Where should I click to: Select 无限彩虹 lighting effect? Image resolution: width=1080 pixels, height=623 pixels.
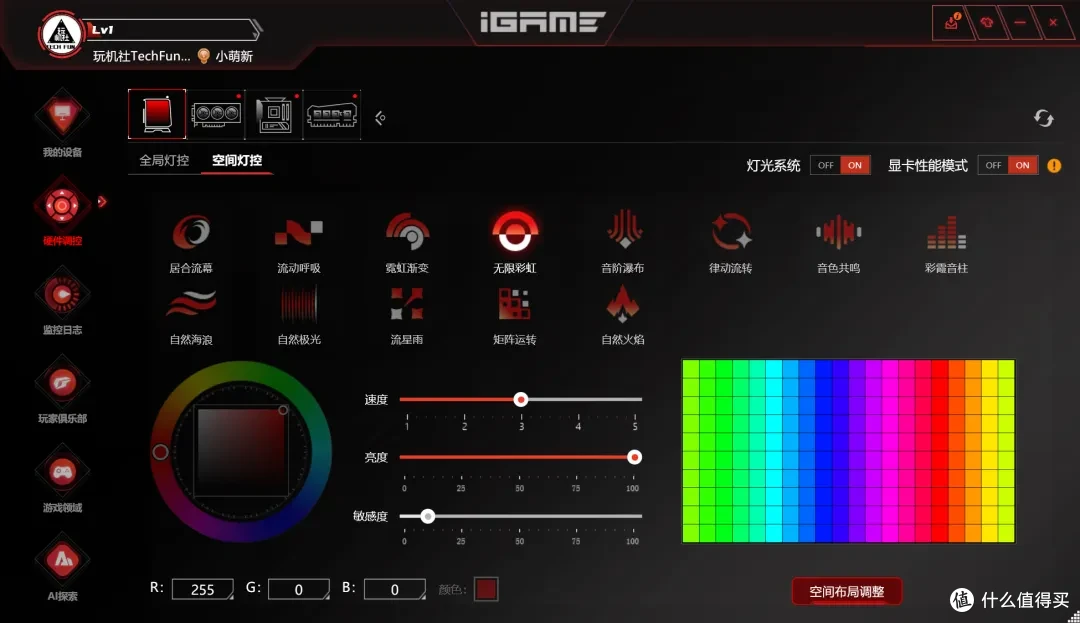515,243
